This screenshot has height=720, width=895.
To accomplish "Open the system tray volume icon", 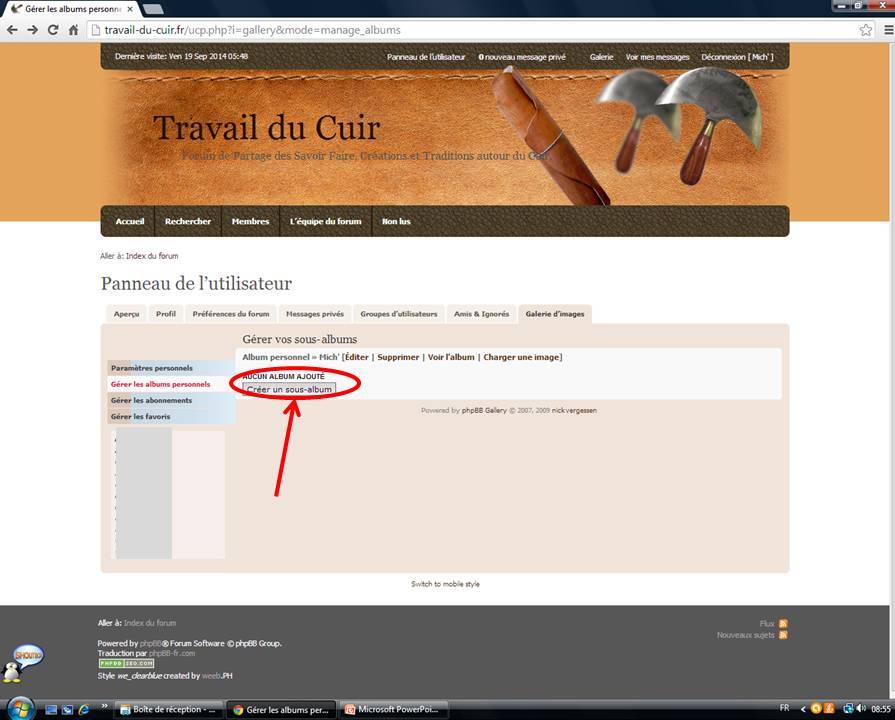I will (x=861, y=708).
